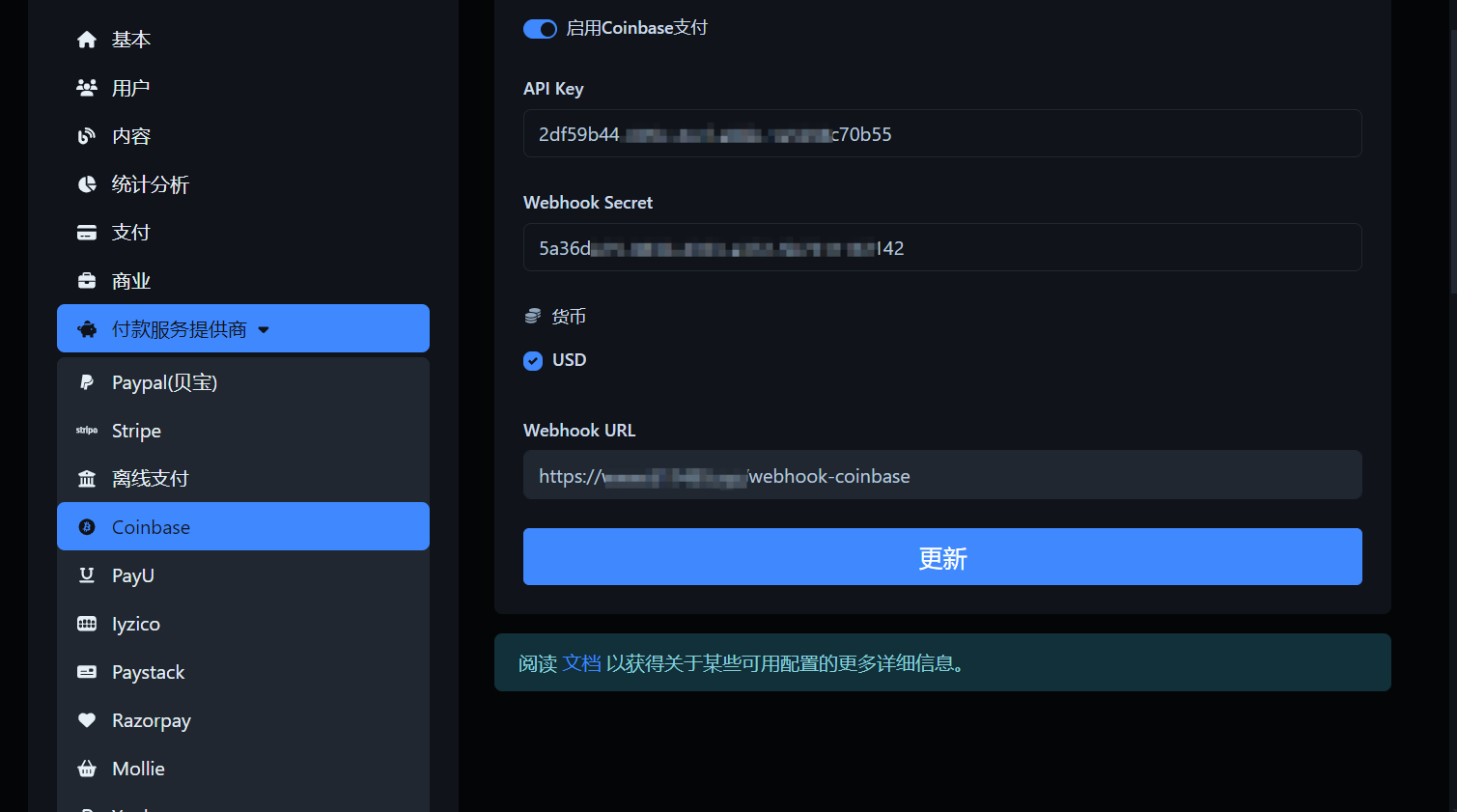Click the content icon beside 内容

(87, 136)
